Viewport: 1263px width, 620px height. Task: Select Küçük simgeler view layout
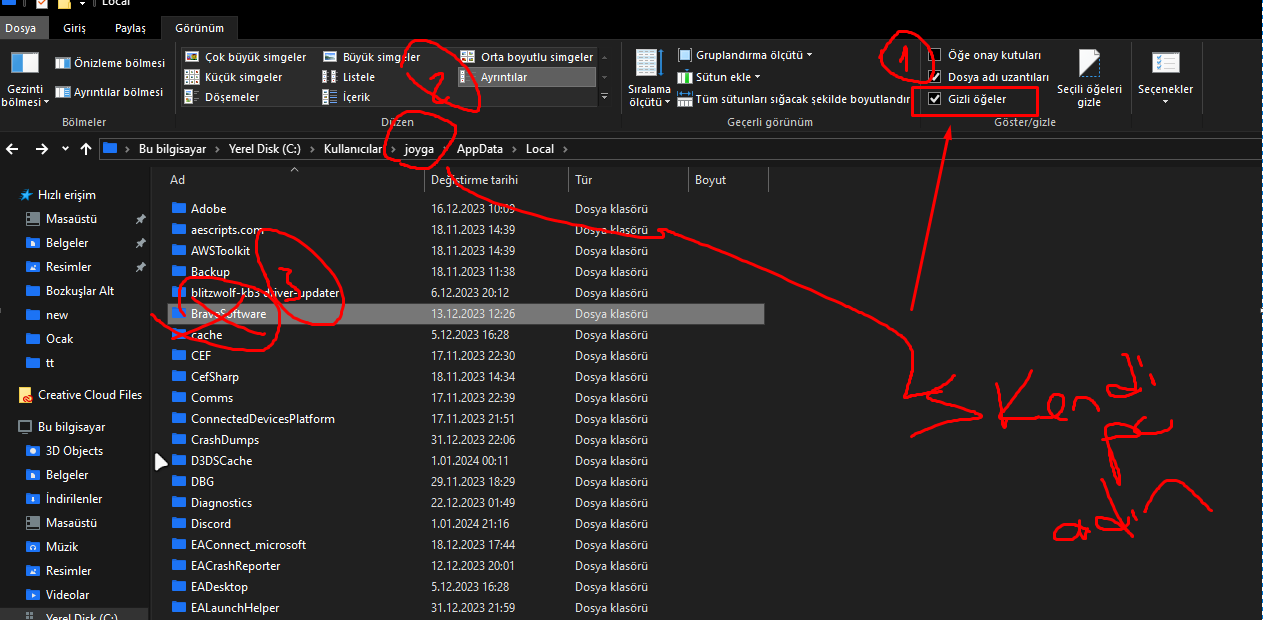tap(234, 77)
